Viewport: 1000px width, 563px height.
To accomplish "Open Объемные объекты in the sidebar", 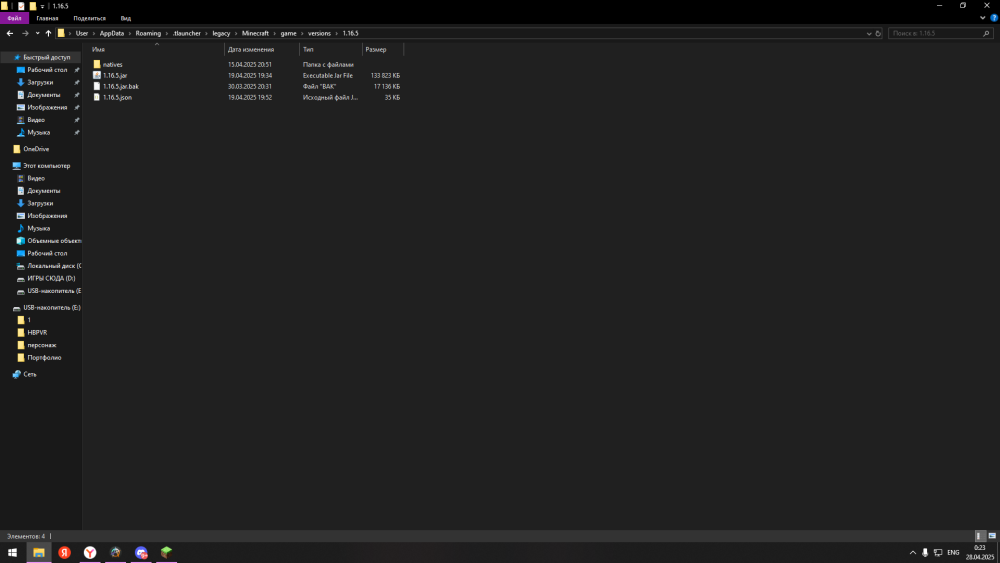I will coord(54,241).
